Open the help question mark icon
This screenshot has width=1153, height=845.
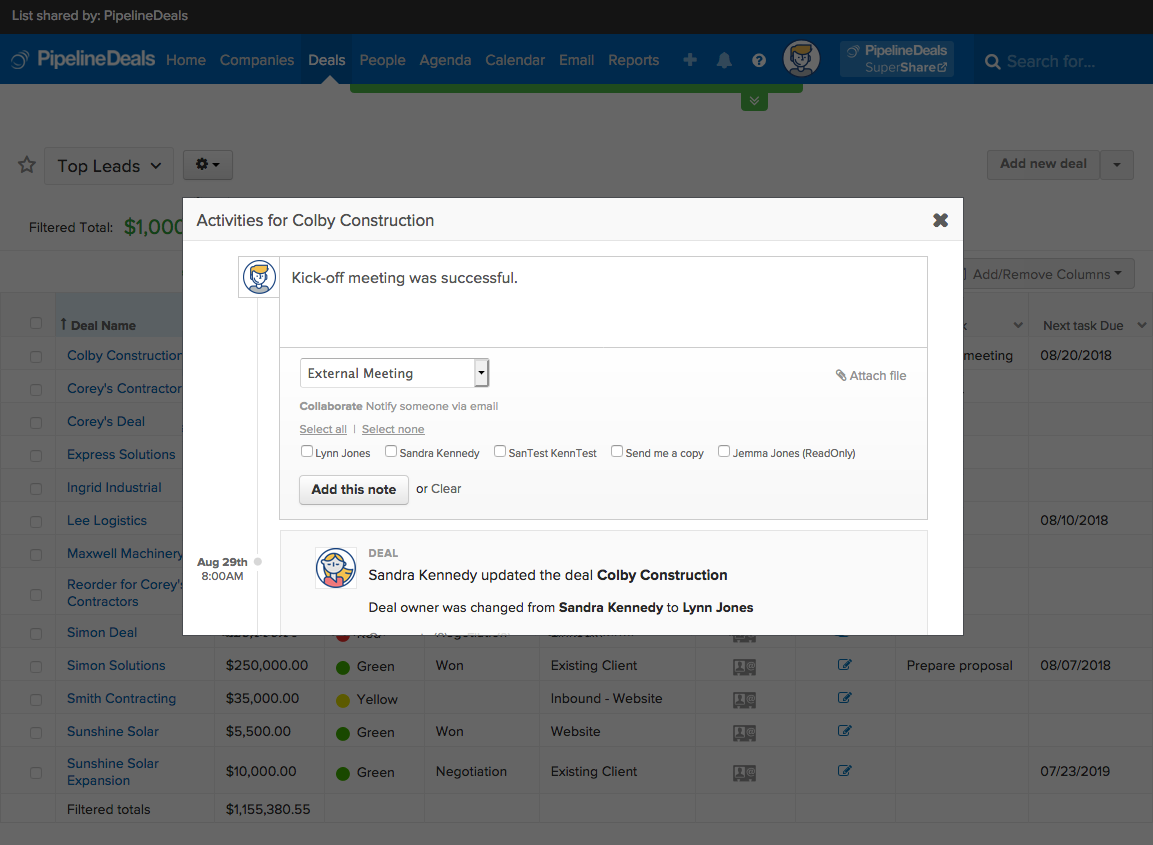(x=759, y=60)
